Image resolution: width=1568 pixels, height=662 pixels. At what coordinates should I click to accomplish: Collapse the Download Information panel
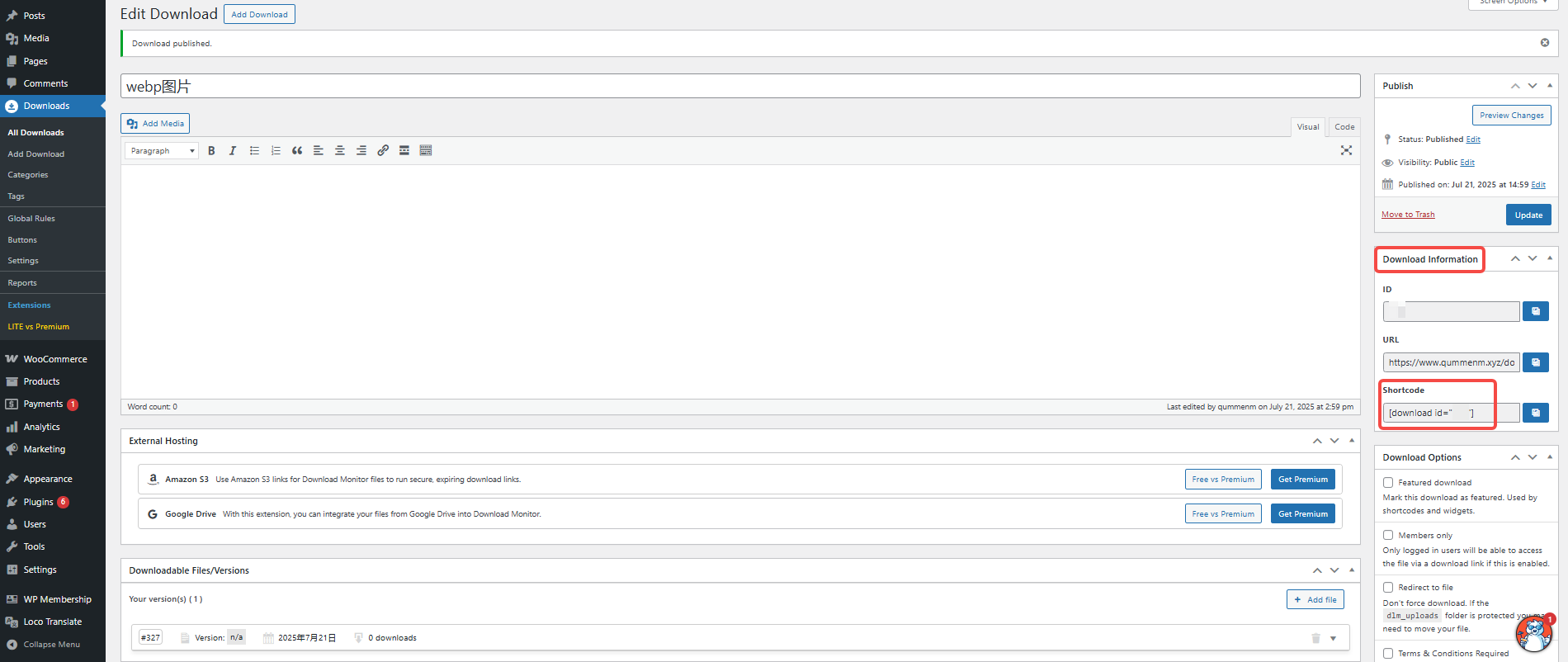1550,258
